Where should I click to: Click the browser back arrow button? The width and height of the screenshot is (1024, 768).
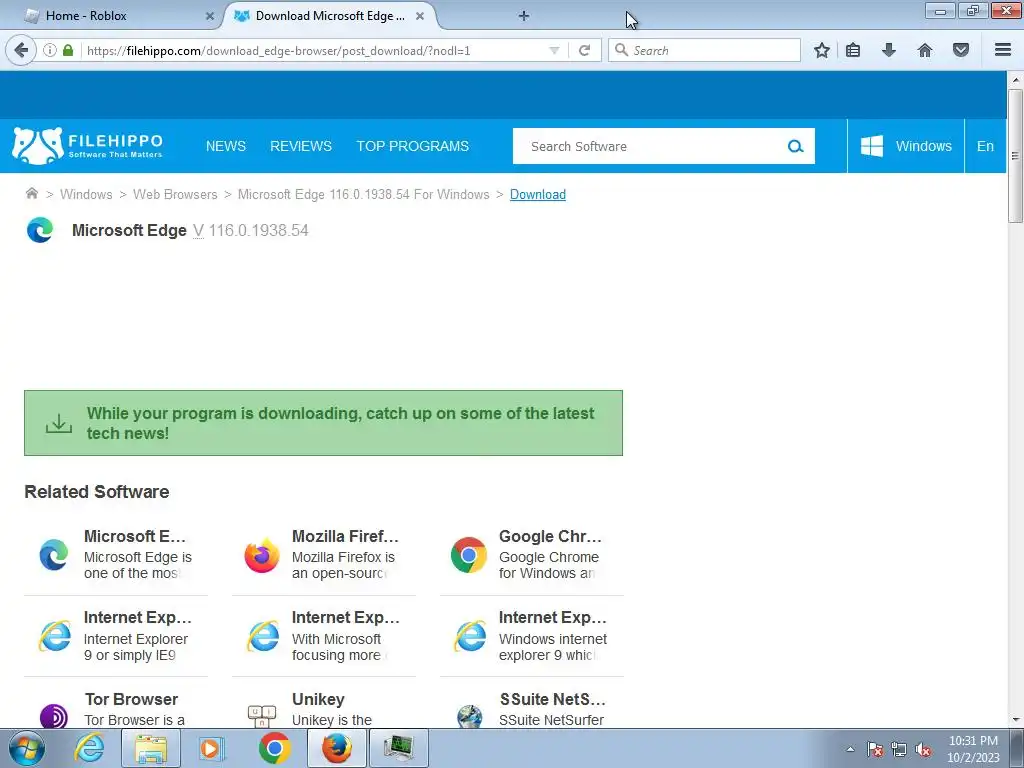(x=21, y=50)
